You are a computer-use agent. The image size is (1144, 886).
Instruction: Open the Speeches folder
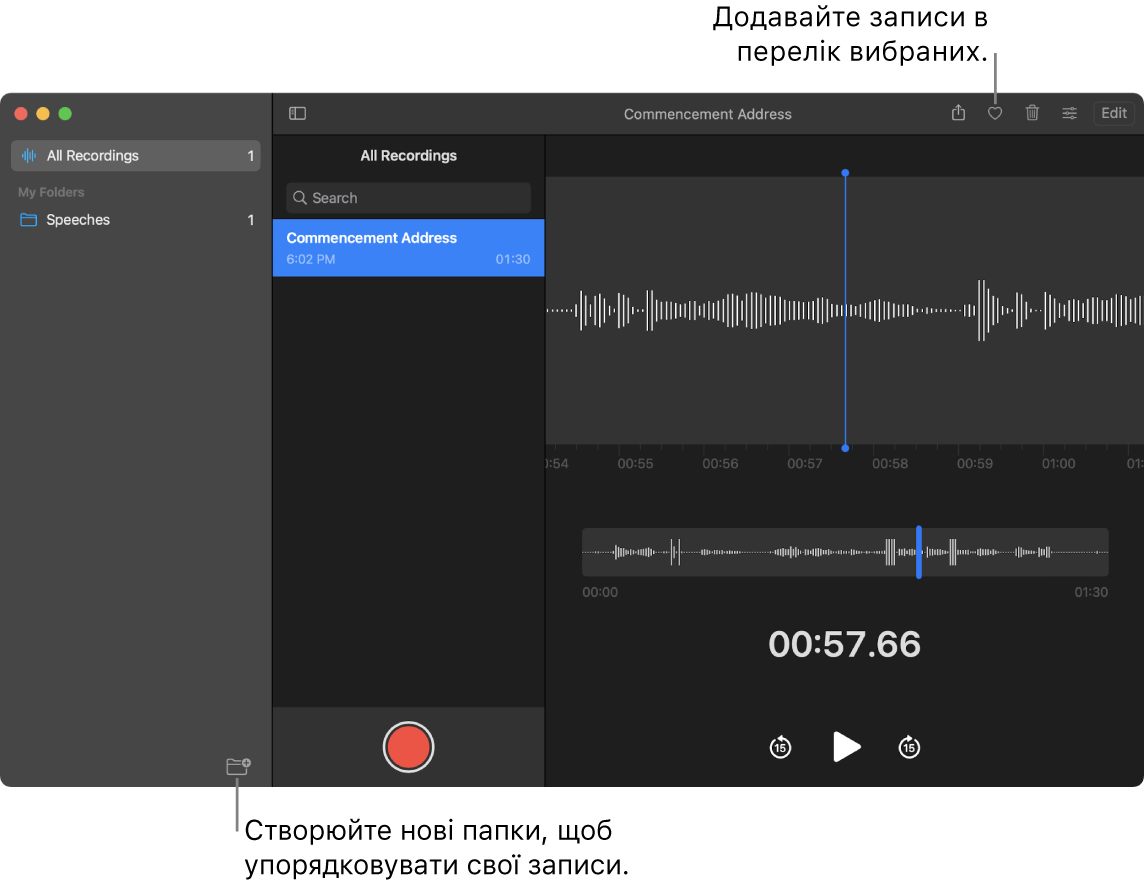point(78,220)
